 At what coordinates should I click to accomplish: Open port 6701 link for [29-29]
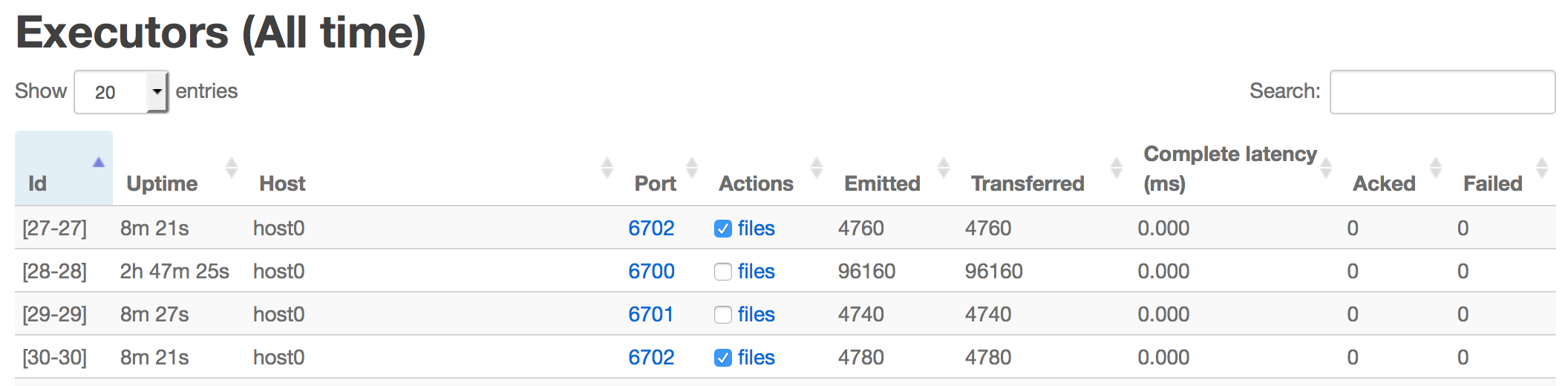pos(650,315)
